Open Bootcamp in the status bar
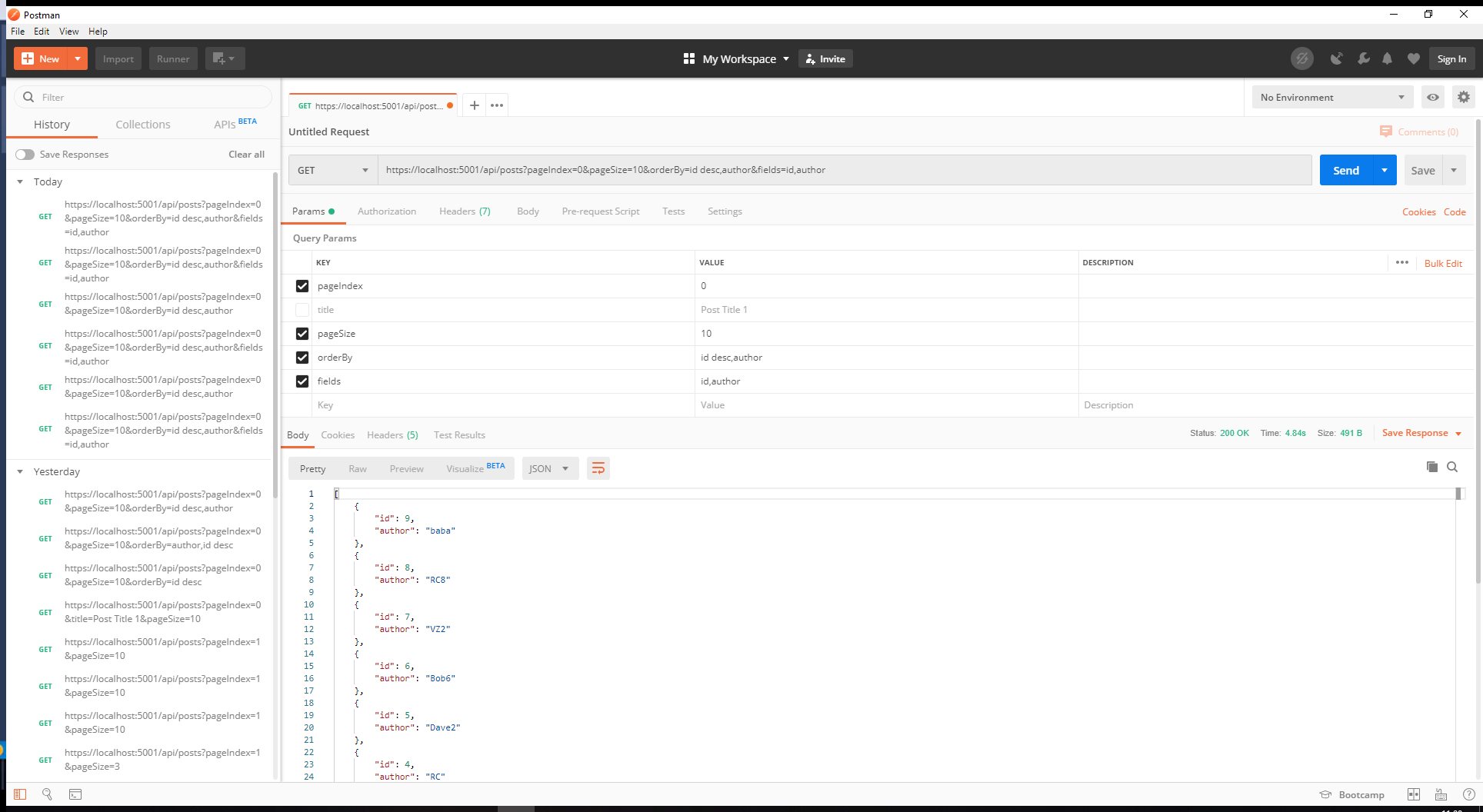Image resolution: width=1483 pixels, height=812 pixels. point(1352,794)
